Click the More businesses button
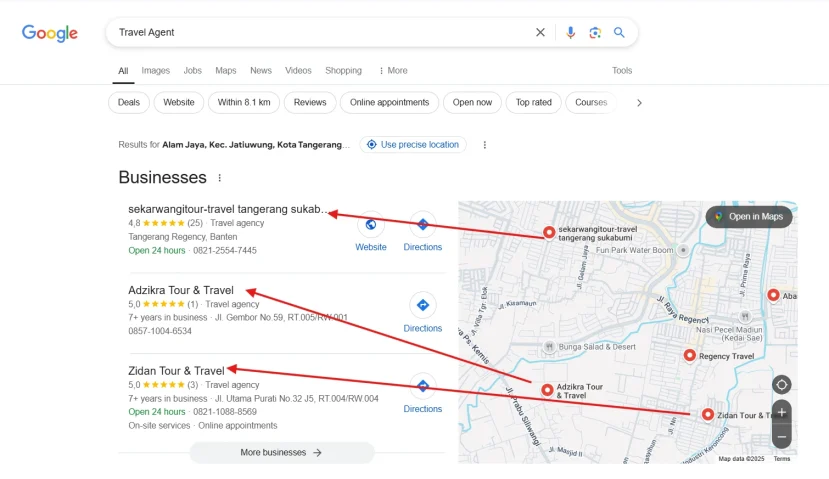The height and width of the screenshot is (479, 829). [x=281, y=453]
